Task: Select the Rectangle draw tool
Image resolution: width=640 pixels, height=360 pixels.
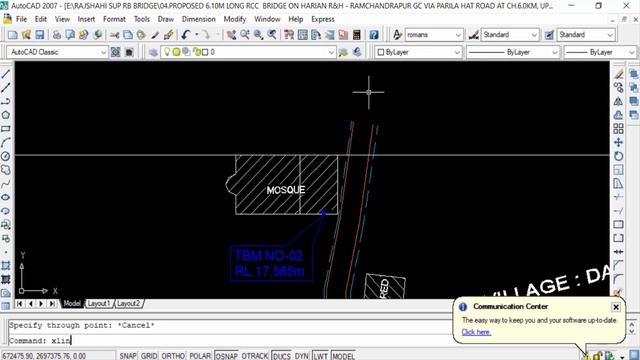Action: [x=6, y=129]
